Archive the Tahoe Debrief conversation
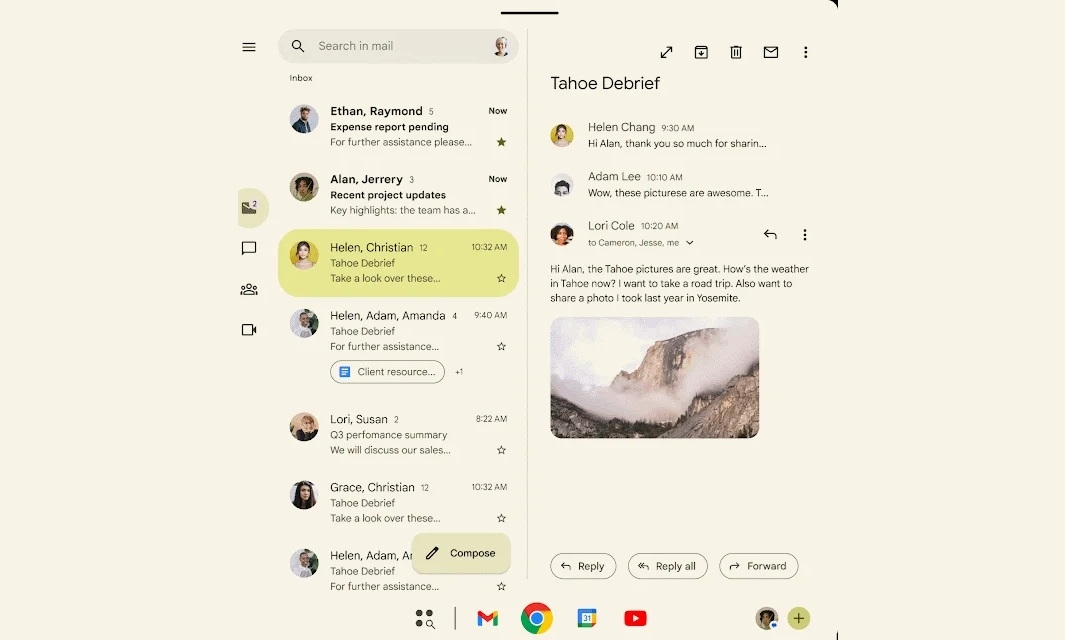 pos(701,52)
